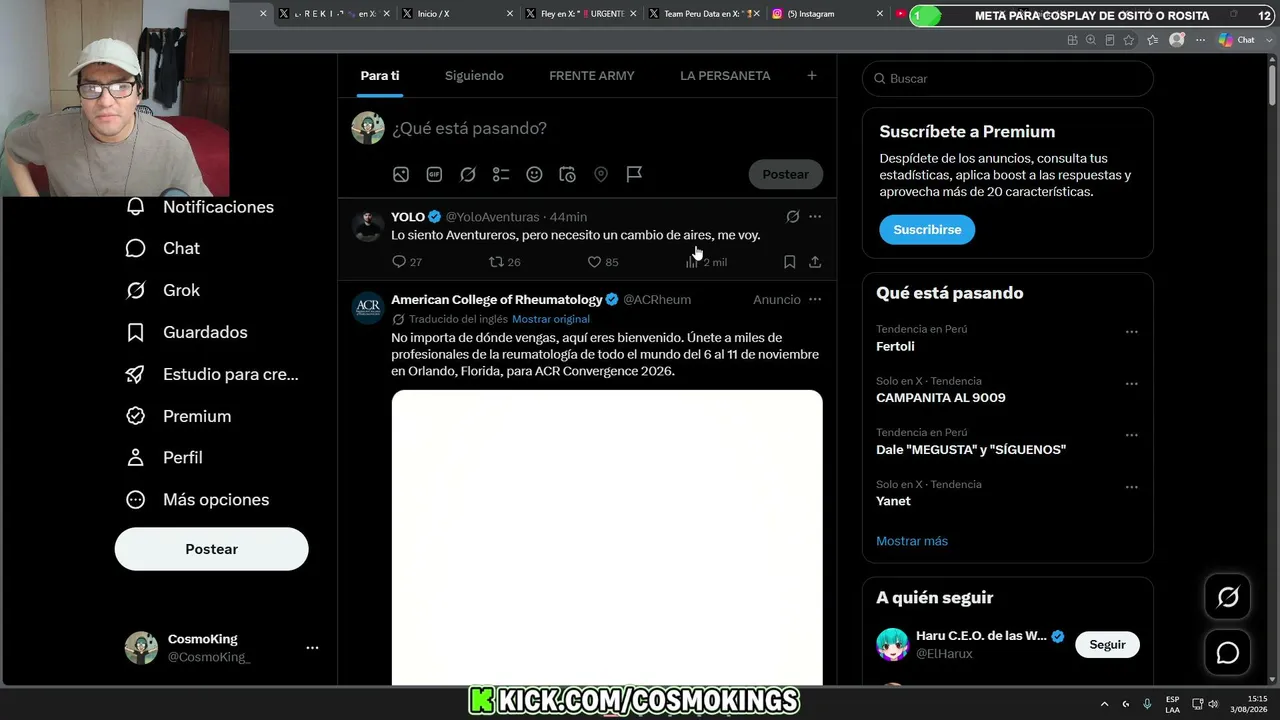
Task: Open @YoloAventuras handle link
Action: click(492, 217)
